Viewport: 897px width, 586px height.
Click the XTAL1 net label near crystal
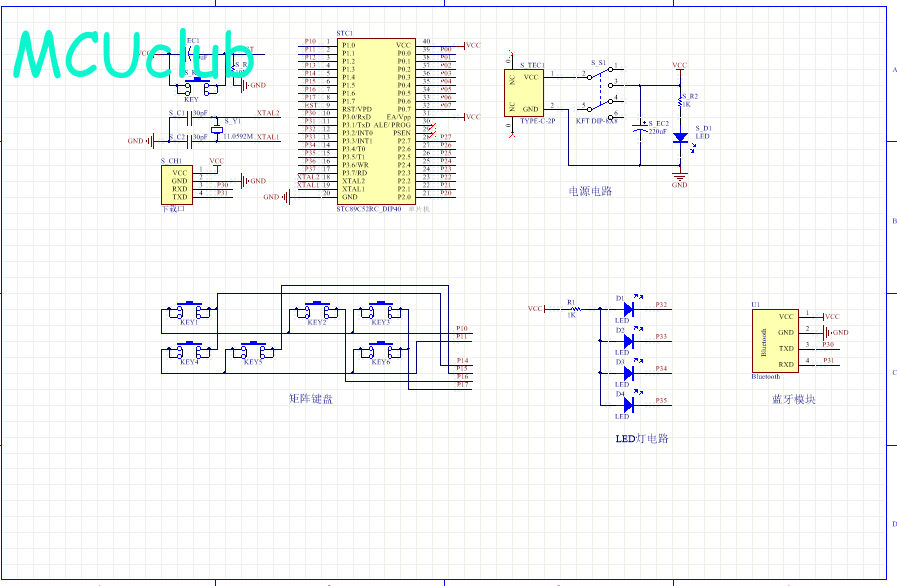268,137
